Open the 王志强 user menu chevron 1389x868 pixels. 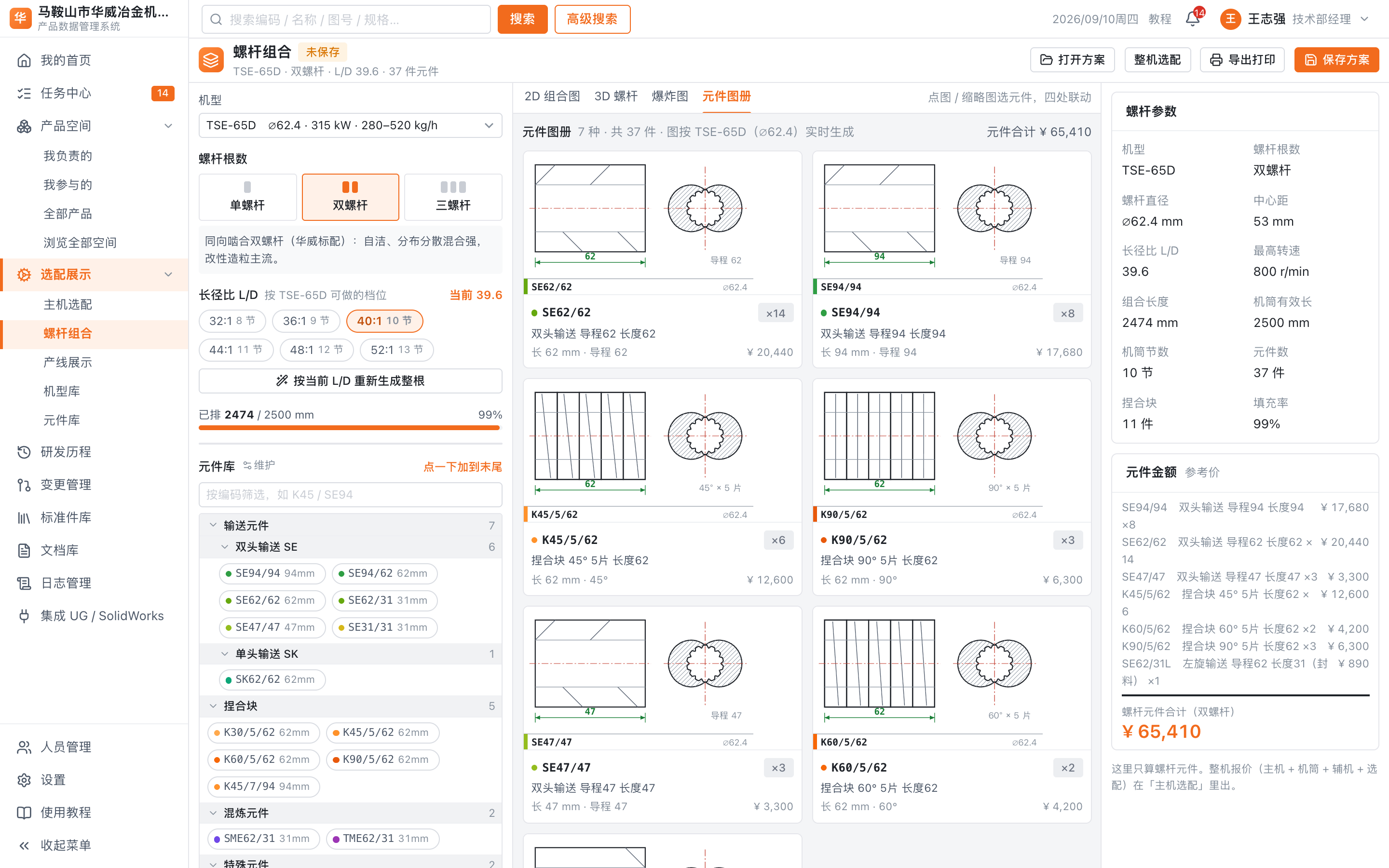(x=1365, y=19)
